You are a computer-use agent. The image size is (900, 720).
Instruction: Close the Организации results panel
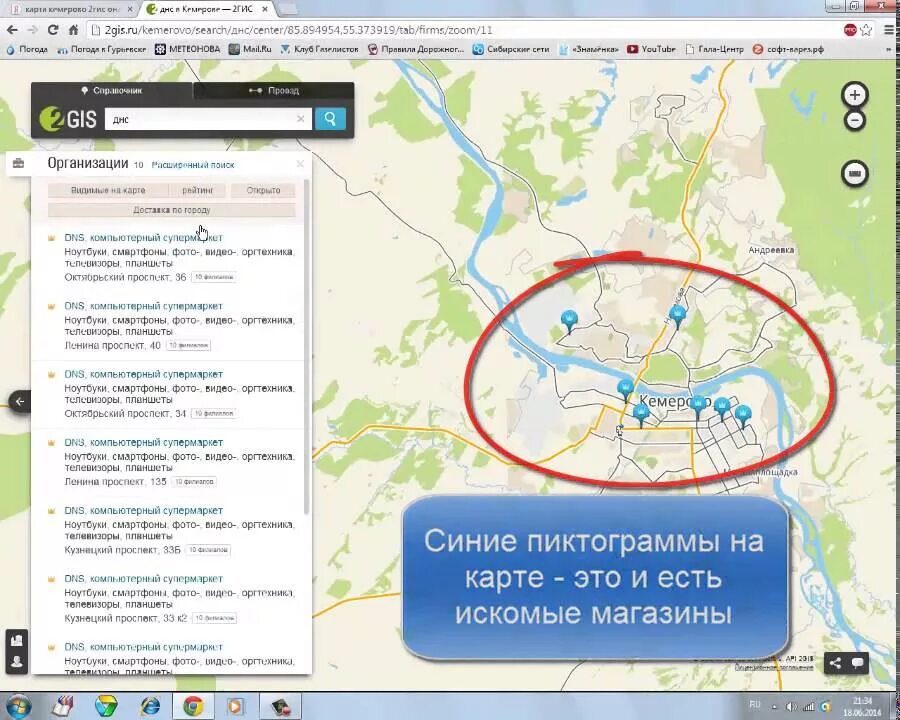point(300,164)
